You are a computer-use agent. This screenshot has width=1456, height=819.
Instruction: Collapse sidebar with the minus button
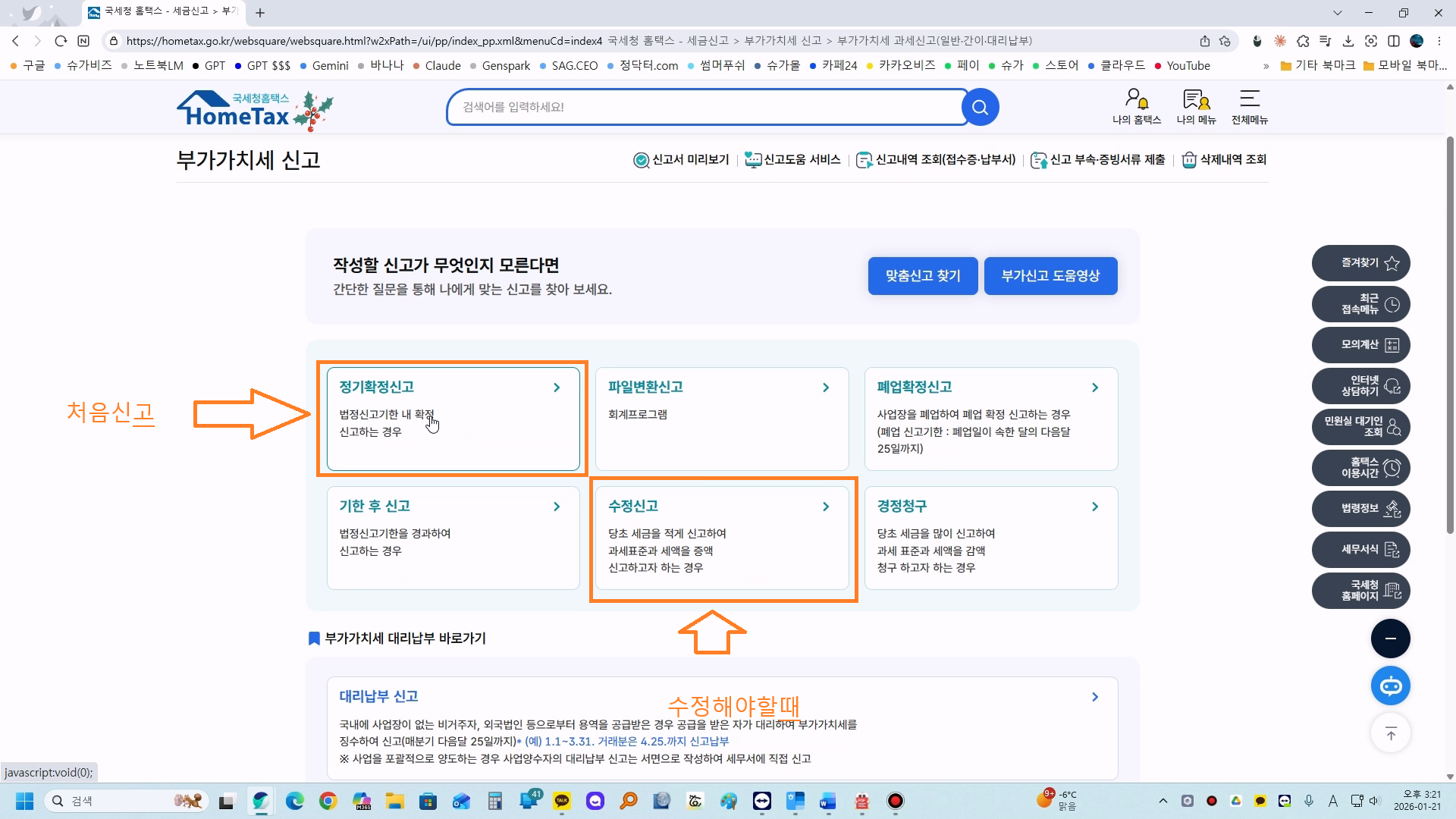tap(1390, 639)
